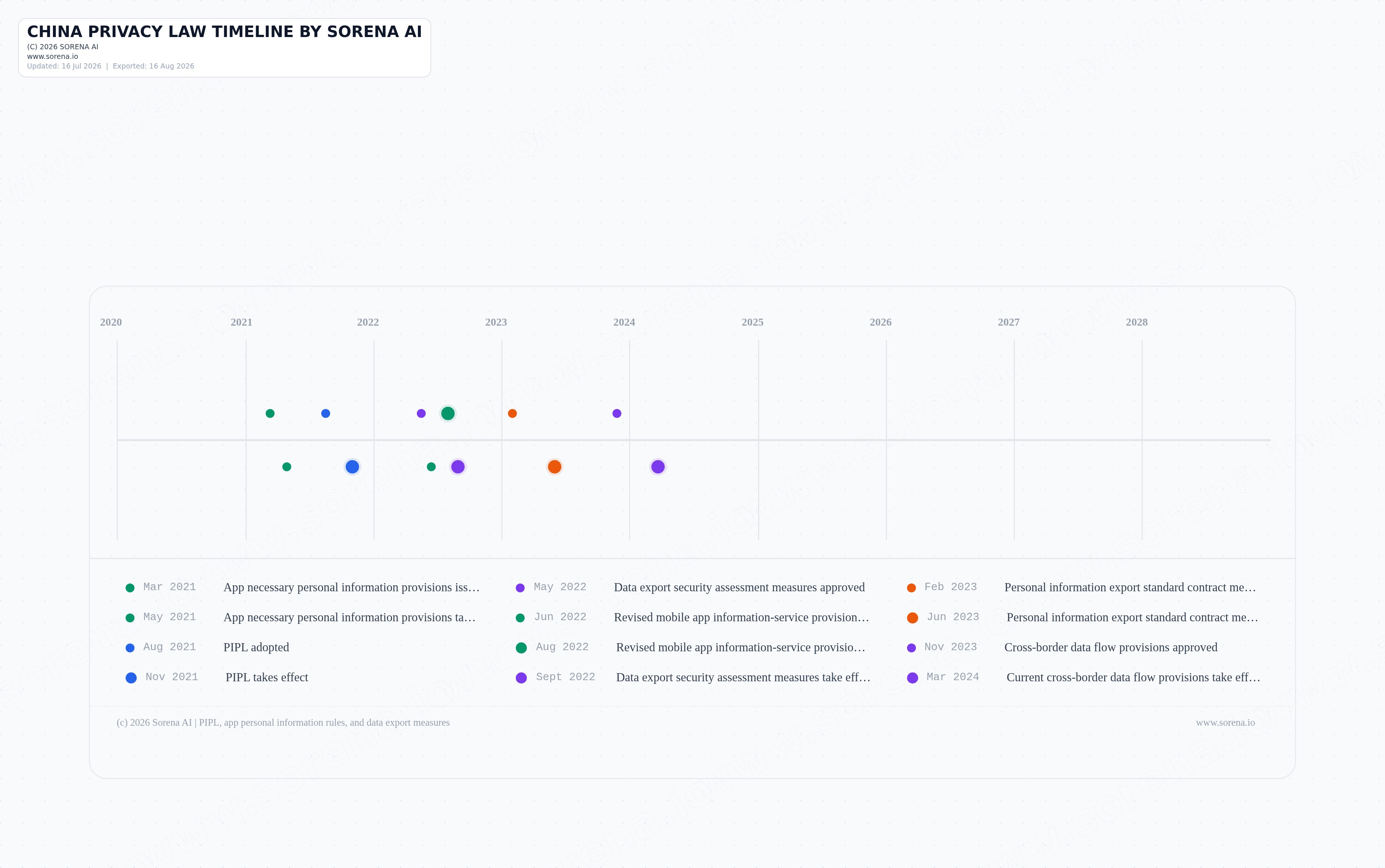Click the blue legend dot beside Nov 2021

pos(132,678)
